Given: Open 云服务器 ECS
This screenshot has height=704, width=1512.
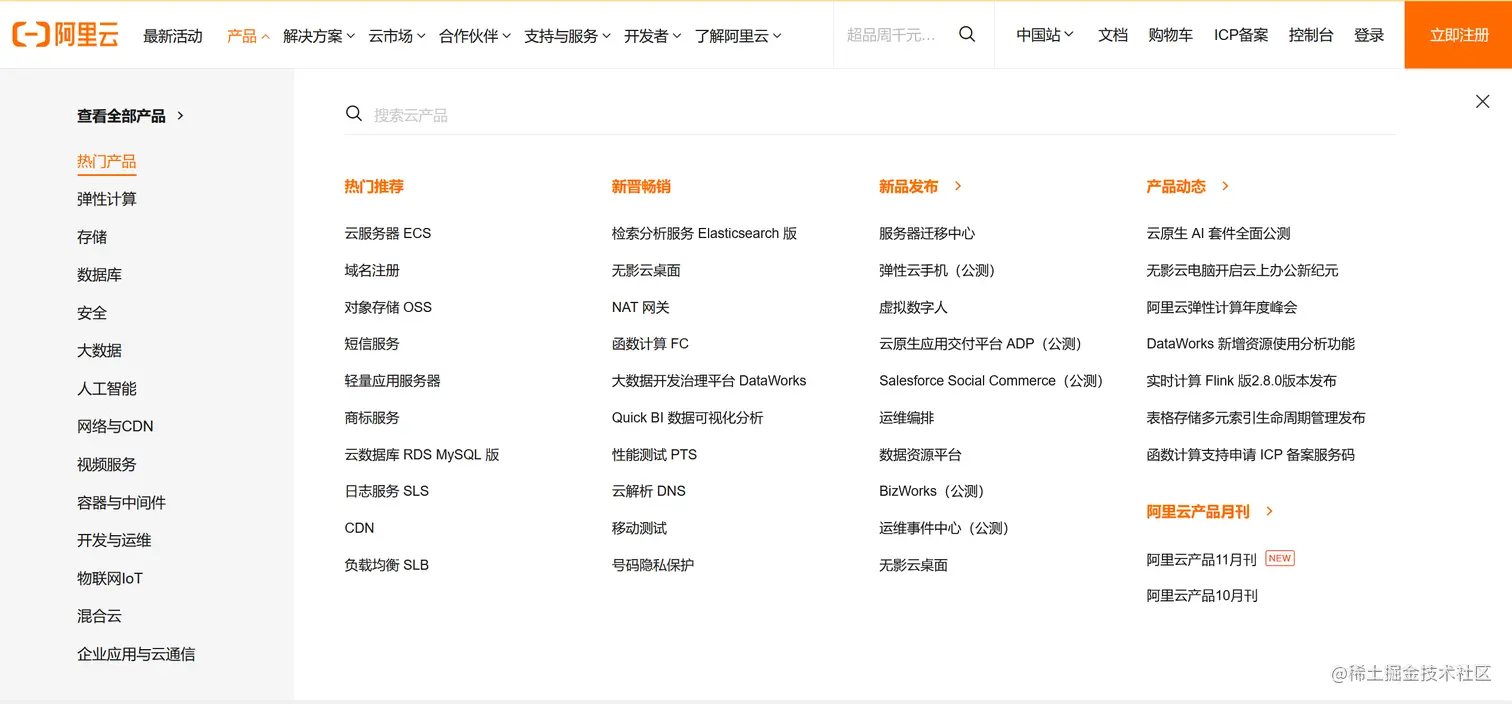Looking at the screenshot, I should pos(388,233).
